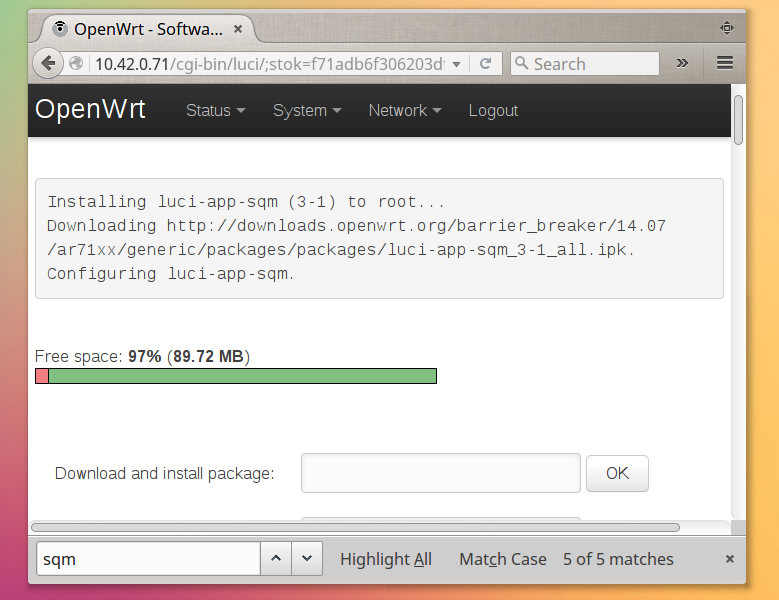Click OK to install the package
Screen dimensions: 779x600
pyautogui.click(x=617, y=473)
